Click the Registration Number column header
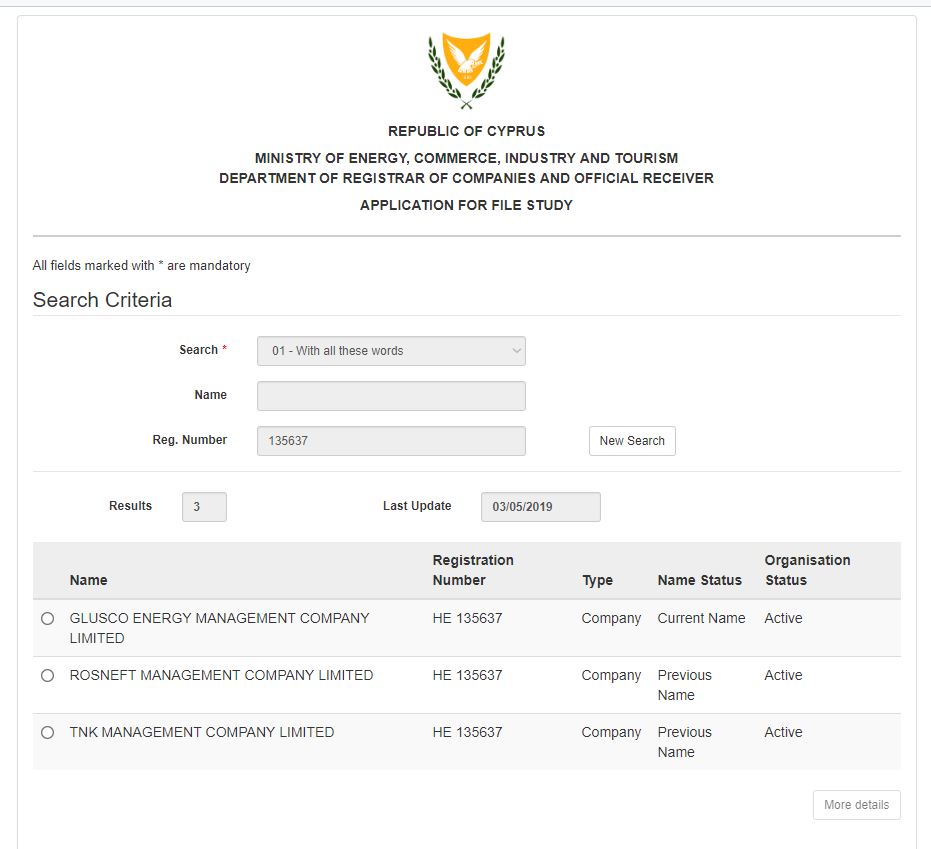Screen dimensions: 931x849 pyautogui.click(x=473, y=570)
